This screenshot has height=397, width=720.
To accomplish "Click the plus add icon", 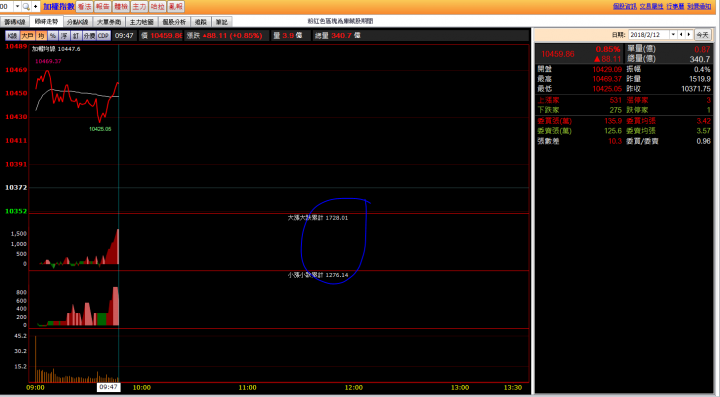I will point(35,6).
